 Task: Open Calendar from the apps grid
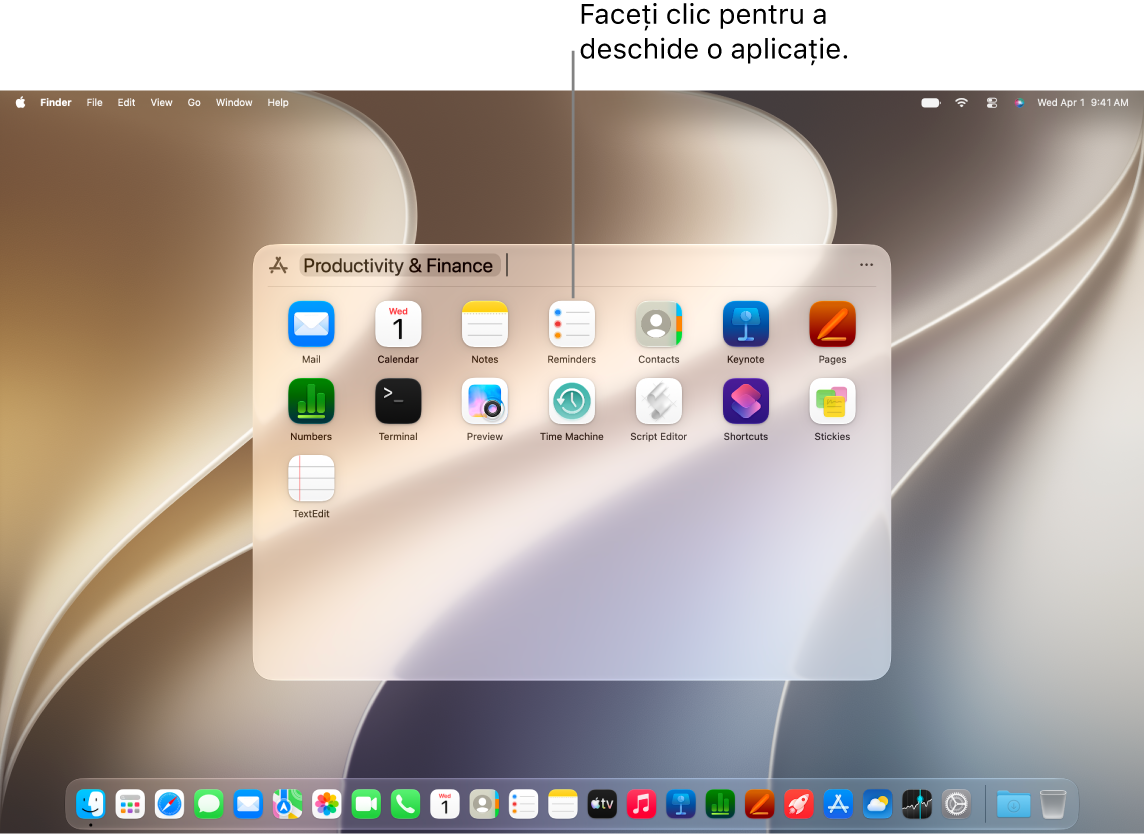coord(398,324)
